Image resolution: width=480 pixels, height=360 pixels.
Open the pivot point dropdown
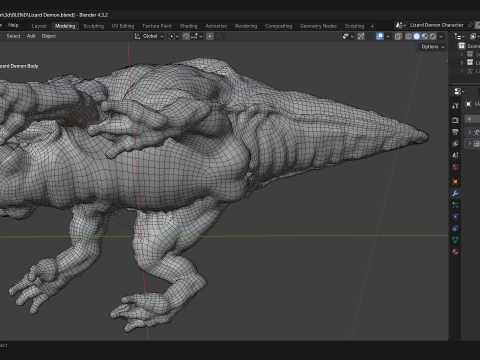click(173, 36)
